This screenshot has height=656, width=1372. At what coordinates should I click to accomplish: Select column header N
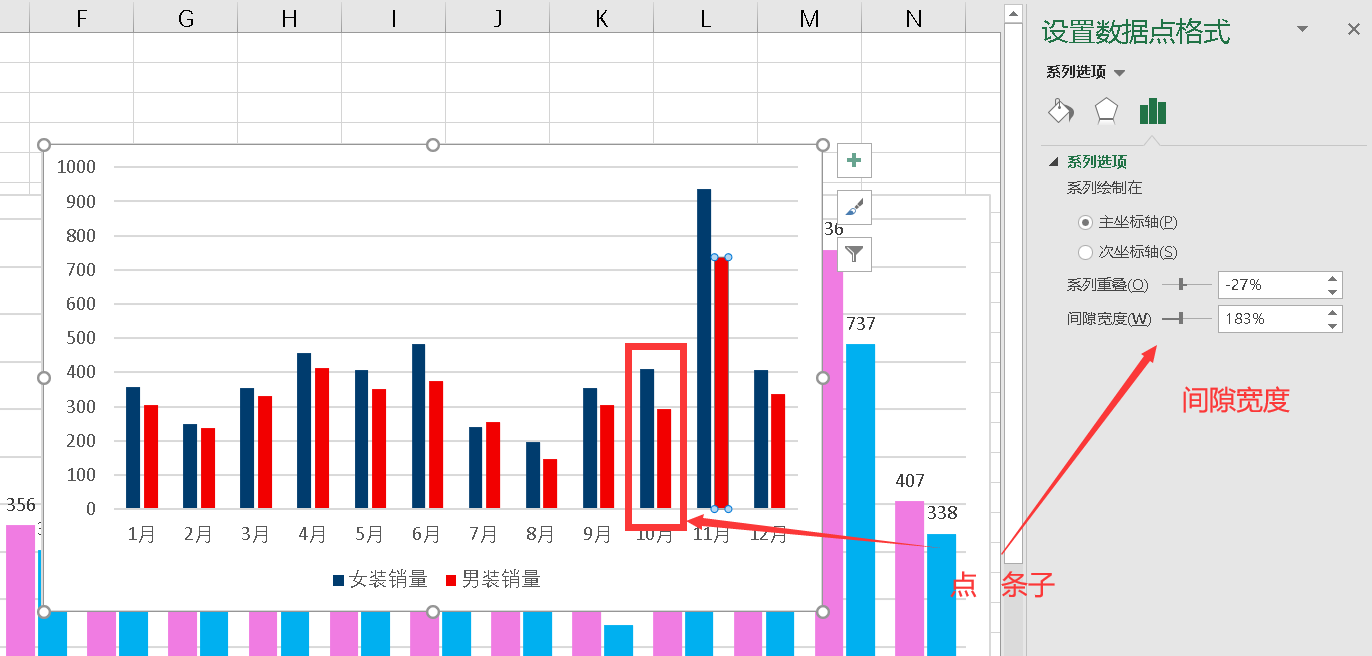pyautogui.click(x=913, y=17)
